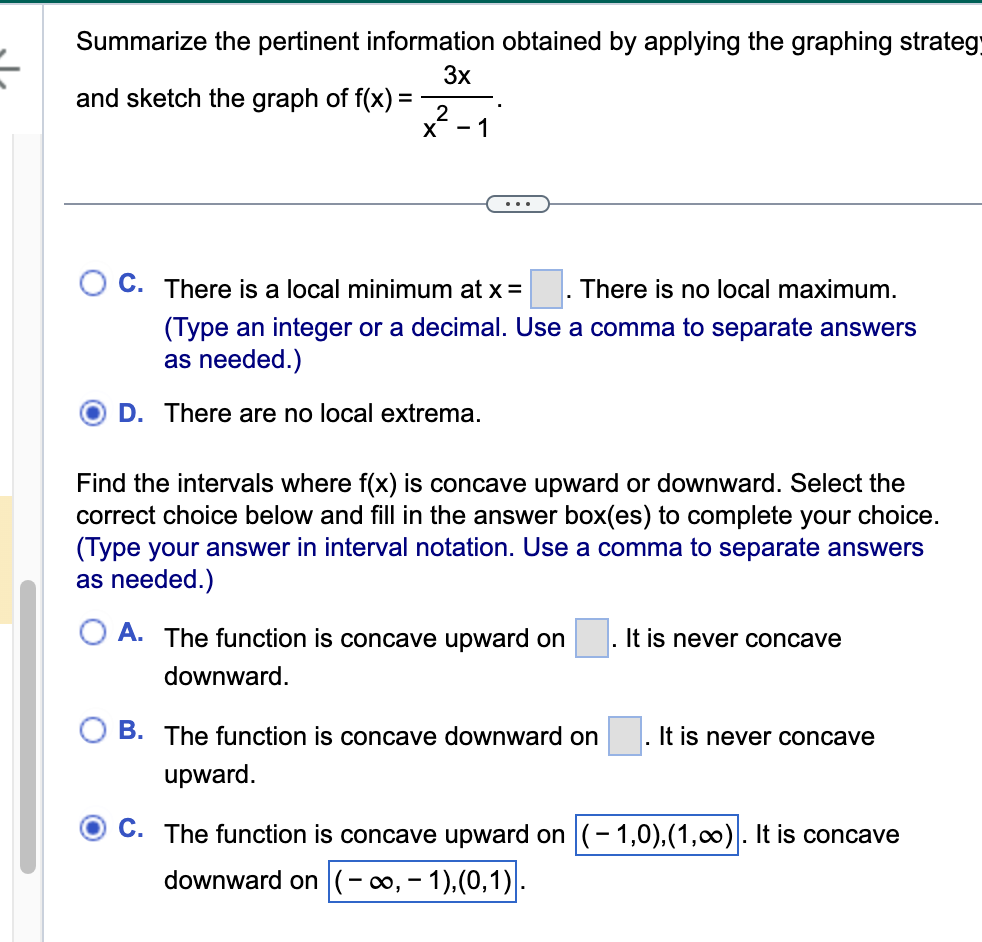This screenshot has height=942, width=982.
Task: Click the empty box in choice B
Action: tap(624, 735)
